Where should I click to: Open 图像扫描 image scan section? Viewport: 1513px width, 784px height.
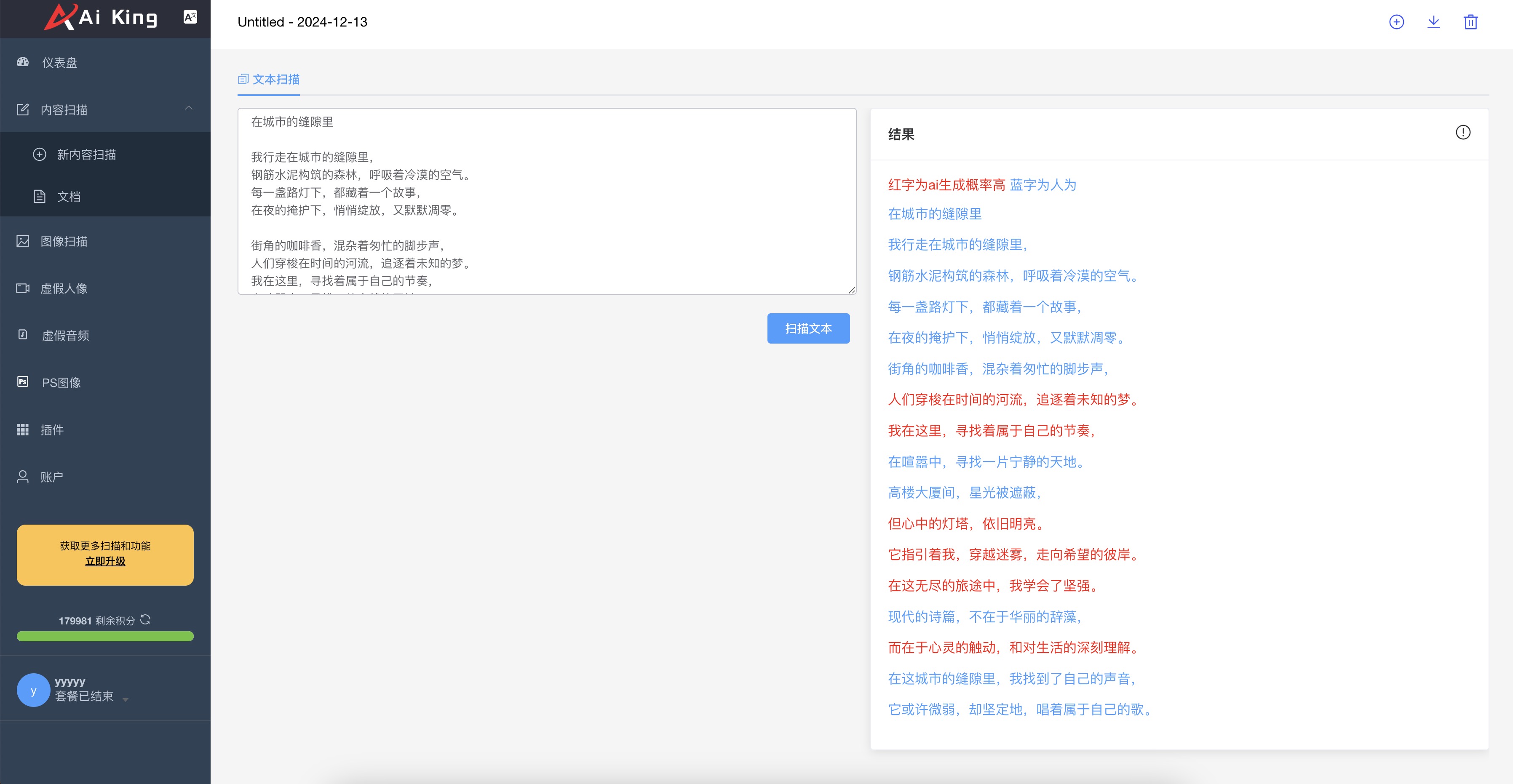64,241
